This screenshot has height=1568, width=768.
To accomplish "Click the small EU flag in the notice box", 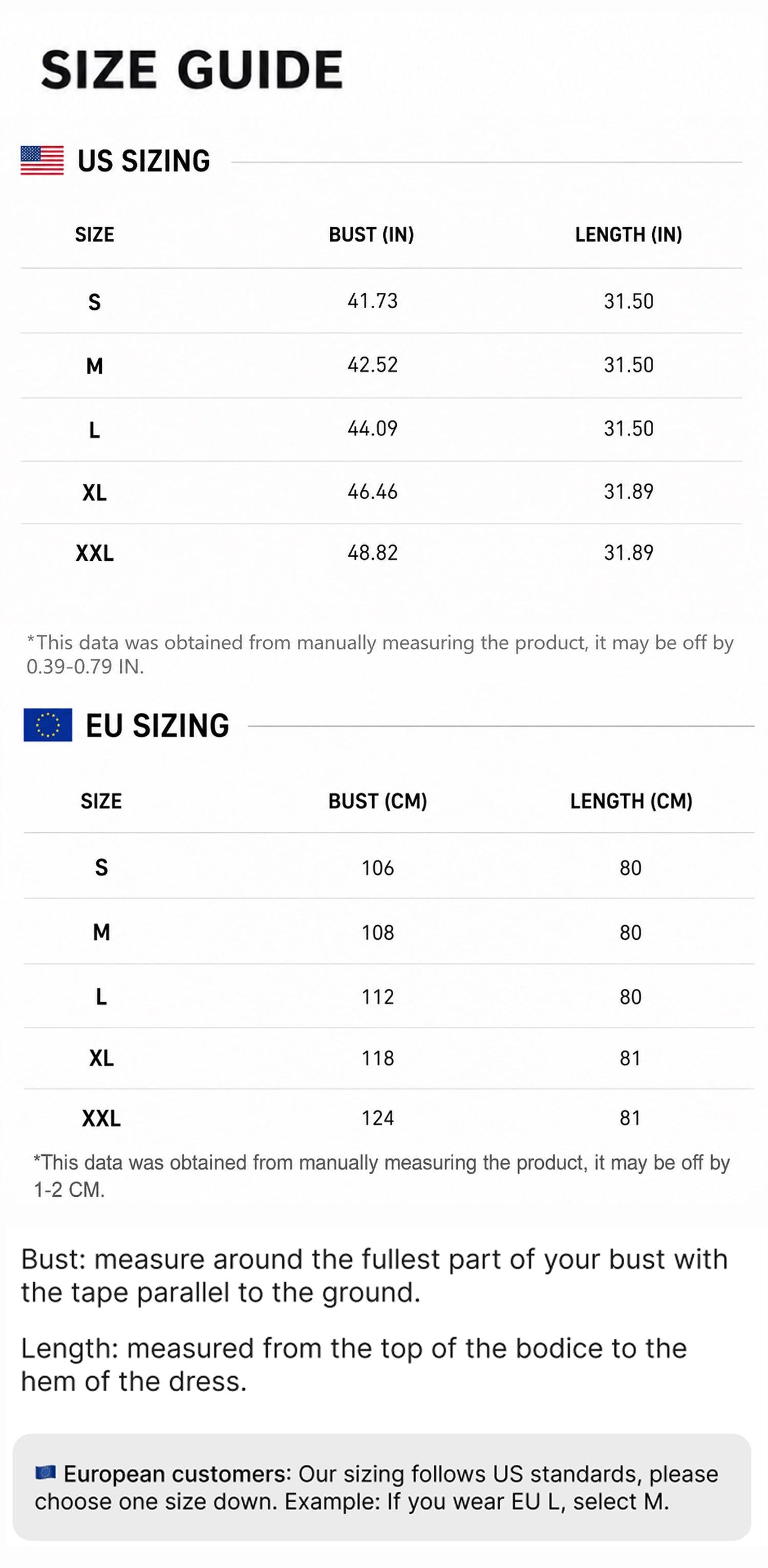I will coord(46,1472).
